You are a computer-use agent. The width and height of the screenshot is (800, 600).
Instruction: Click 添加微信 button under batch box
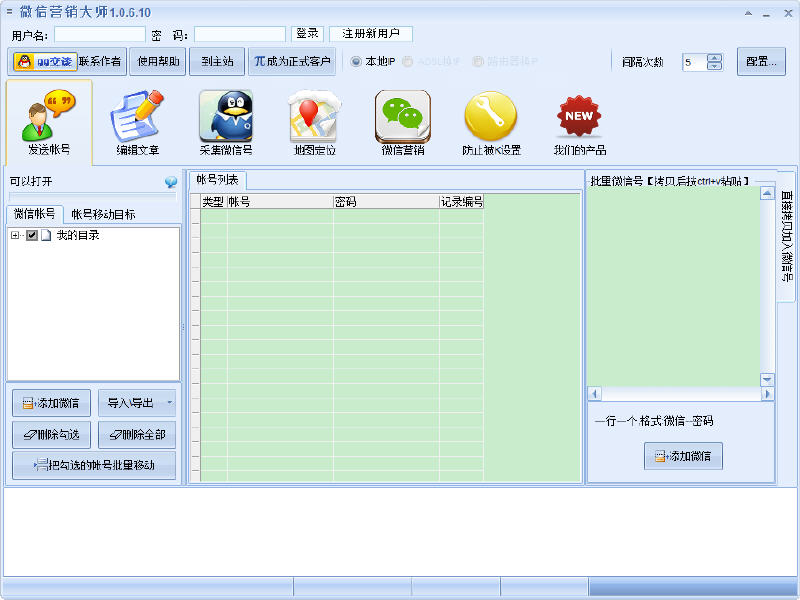pyautogui.click(x=683, y=456)
